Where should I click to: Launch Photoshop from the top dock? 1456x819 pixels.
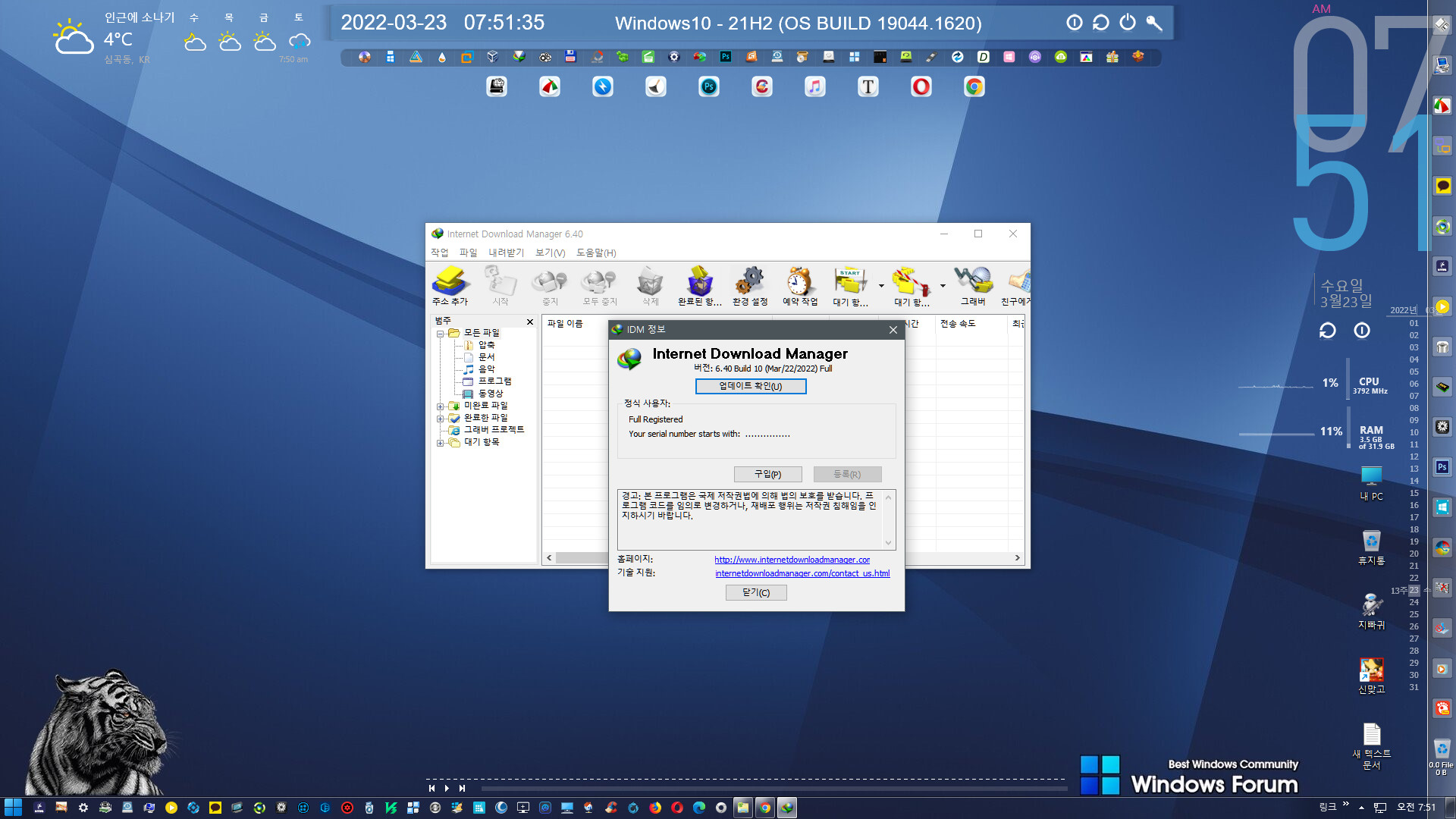coord(709,86)
